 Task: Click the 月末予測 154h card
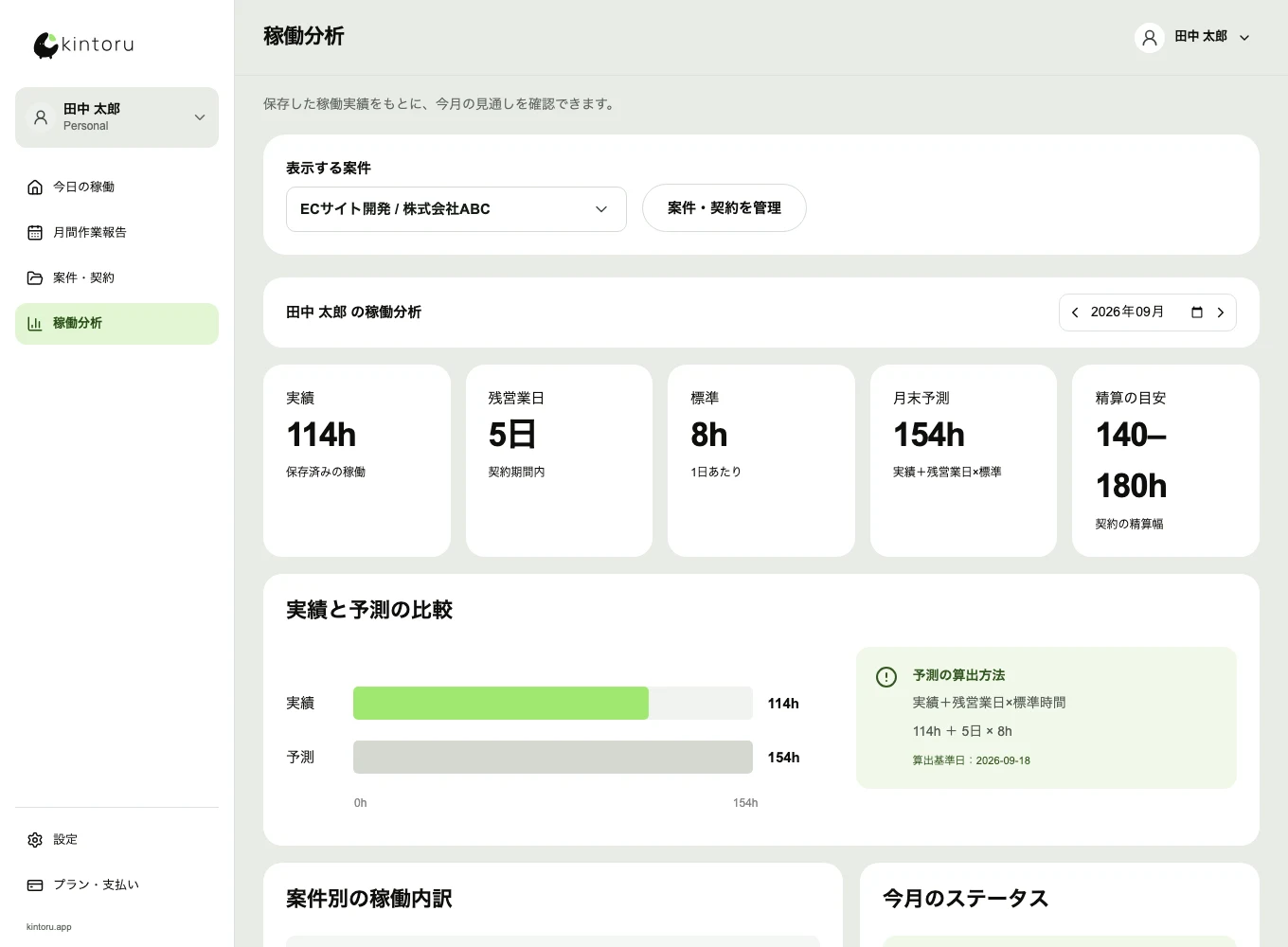pyautogui.click(x=963, y=460)
